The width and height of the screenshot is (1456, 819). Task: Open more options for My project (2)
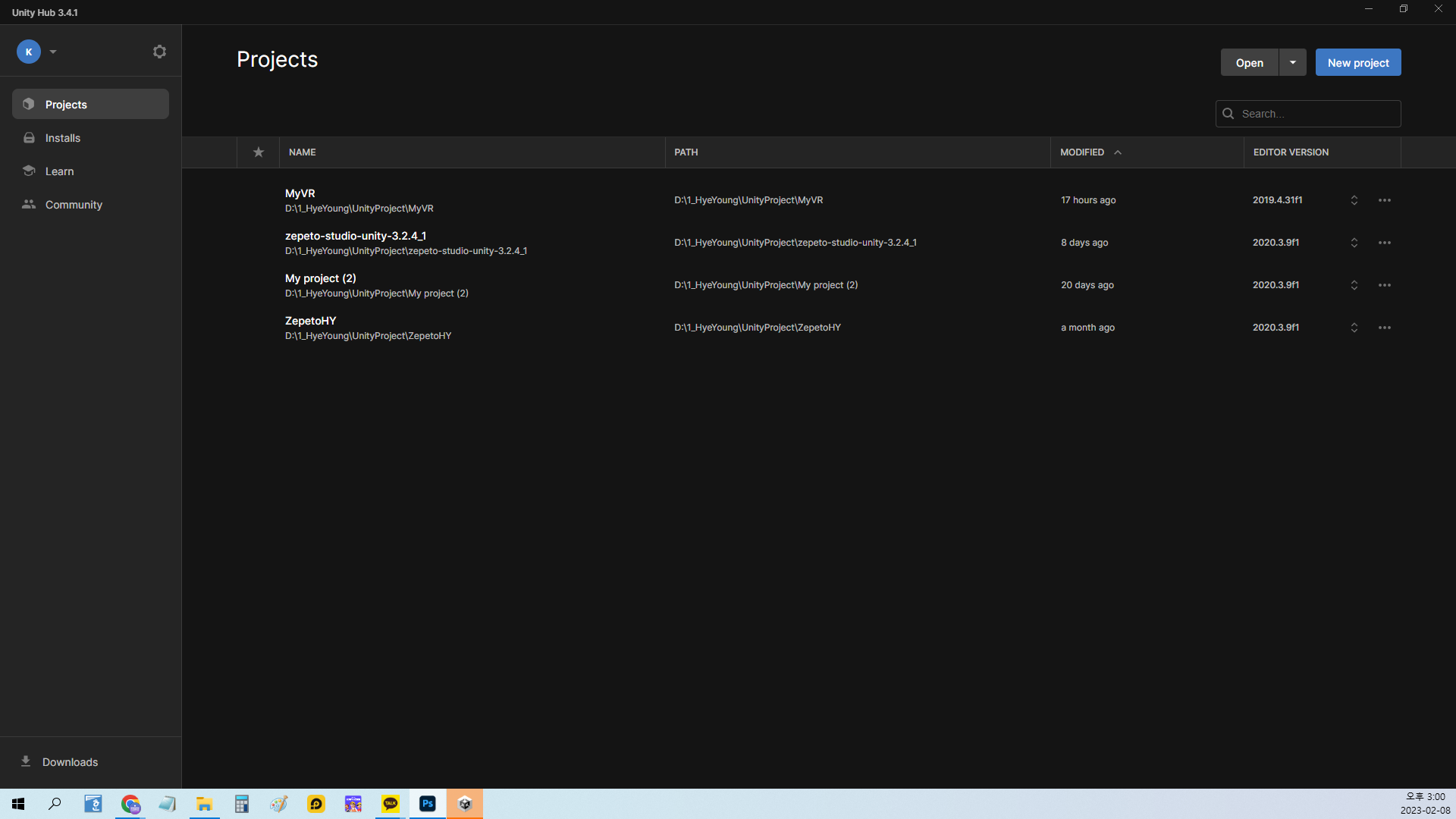pyautogui.click(x=1385, y=285)
